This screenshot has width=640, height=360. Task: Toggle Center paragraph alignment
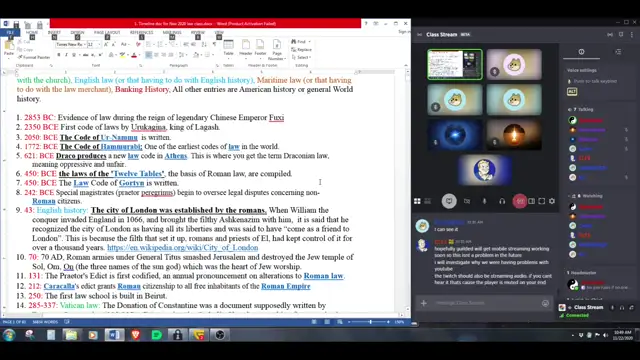pyautogui.click(x=156, y=55)
